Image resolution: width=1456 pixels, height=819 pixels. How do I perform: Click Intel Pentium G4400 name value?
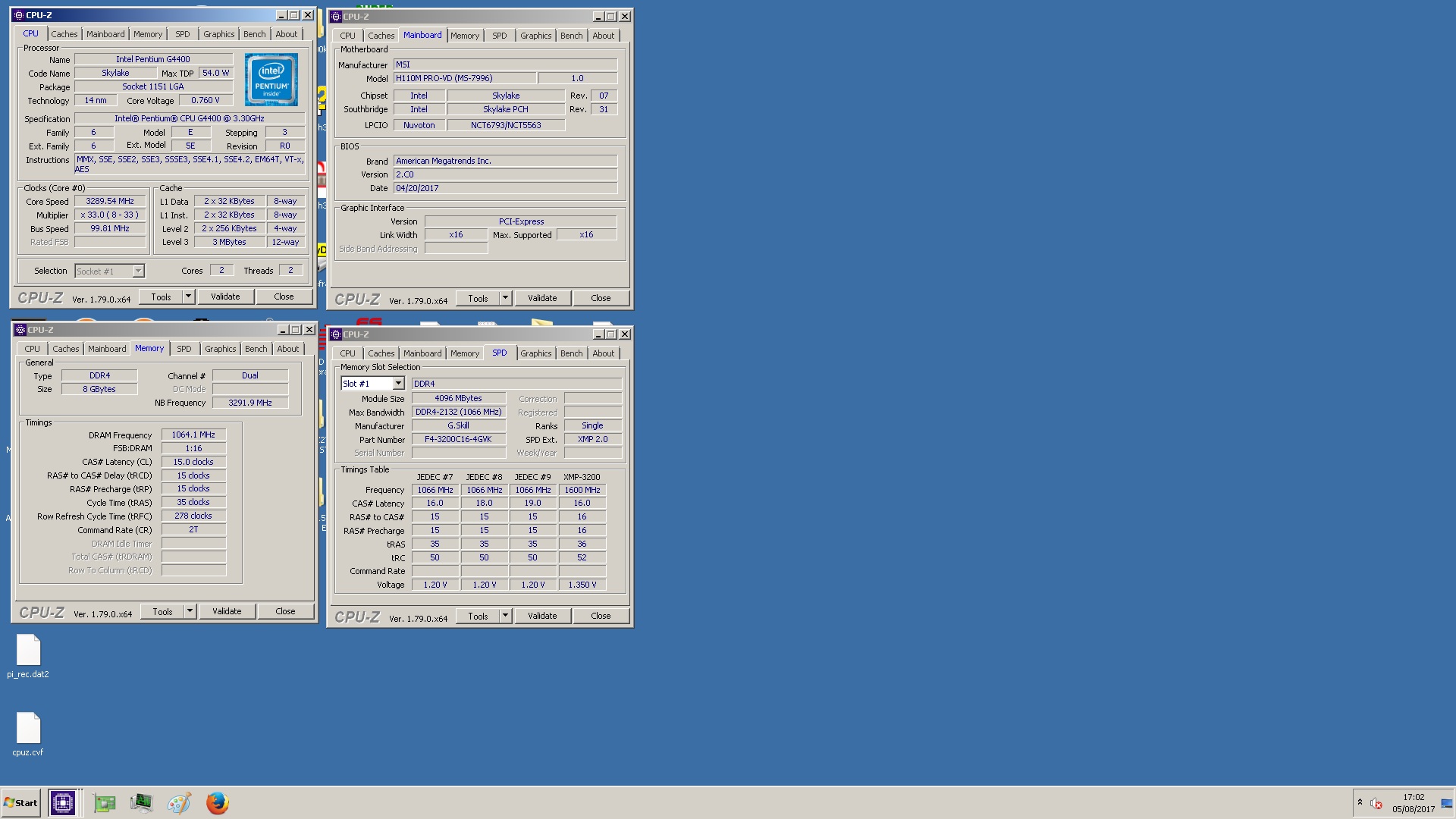[x=153, y=59]
